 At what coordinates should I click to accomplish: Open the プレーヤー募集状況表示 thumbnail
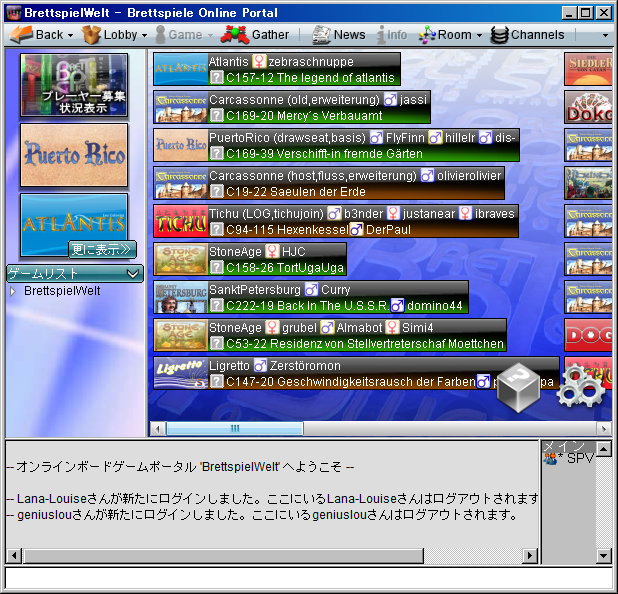click(74, 85)
